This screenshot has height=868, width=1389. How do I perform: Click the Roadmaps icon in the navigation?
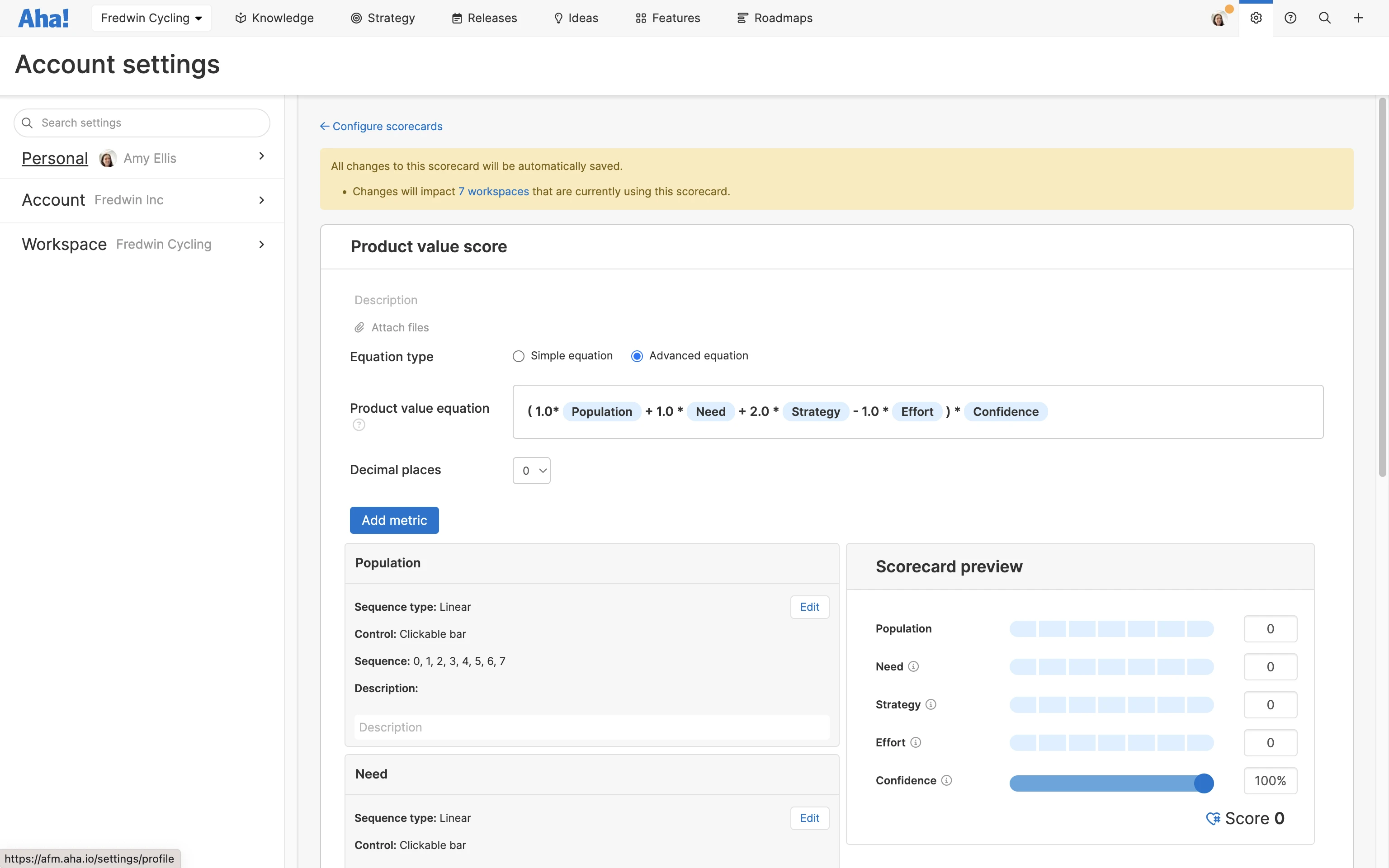tap(743, 18)
